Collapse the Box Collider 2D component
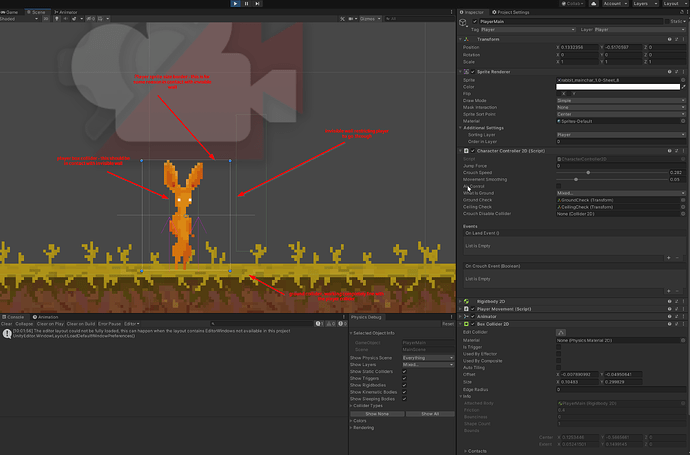The width and height of the screenshot is (690, 455). [x=461, y=324]
